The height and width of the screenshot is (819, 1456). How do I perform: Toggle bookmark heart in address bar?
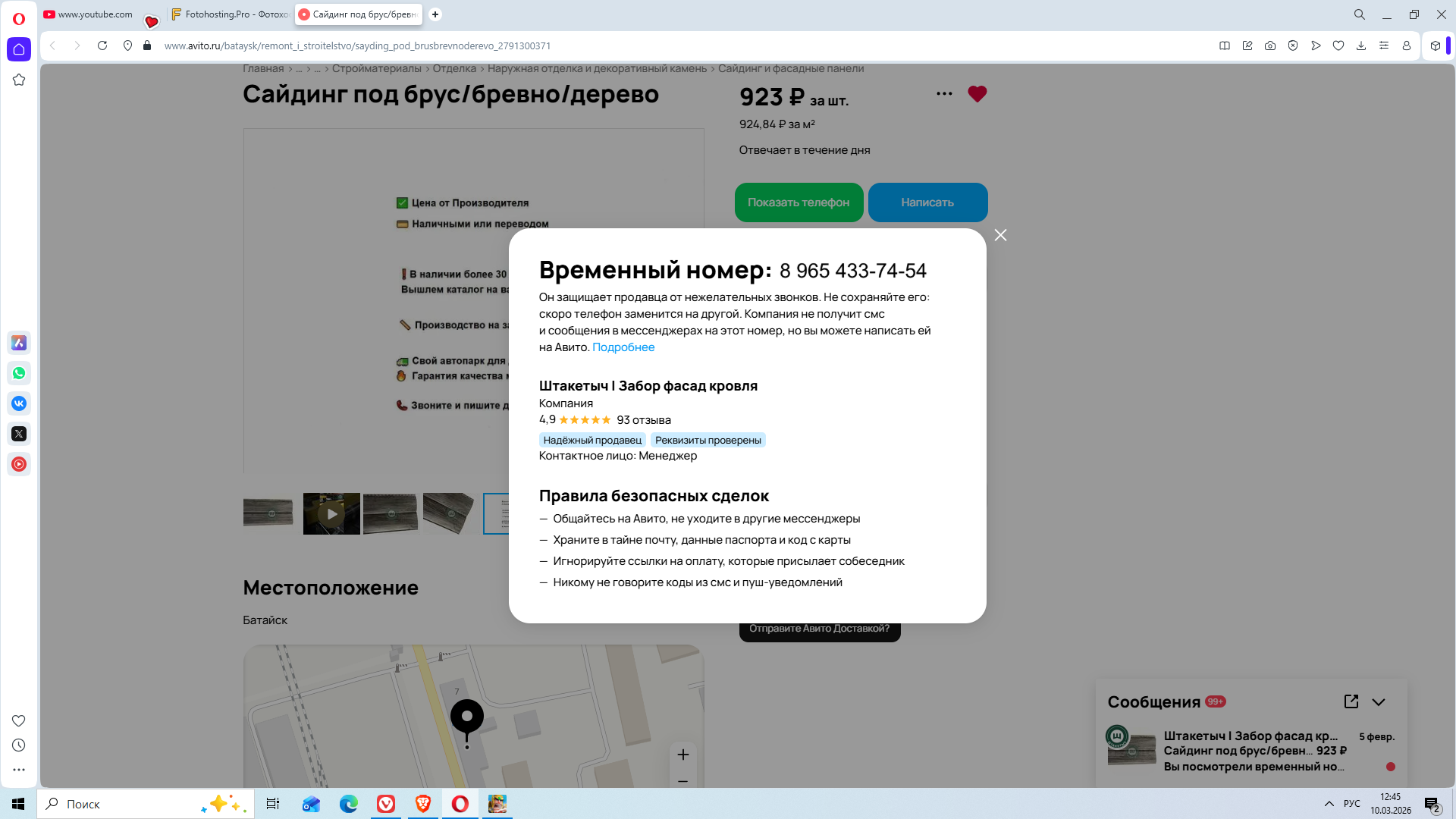pos(1338,45)
